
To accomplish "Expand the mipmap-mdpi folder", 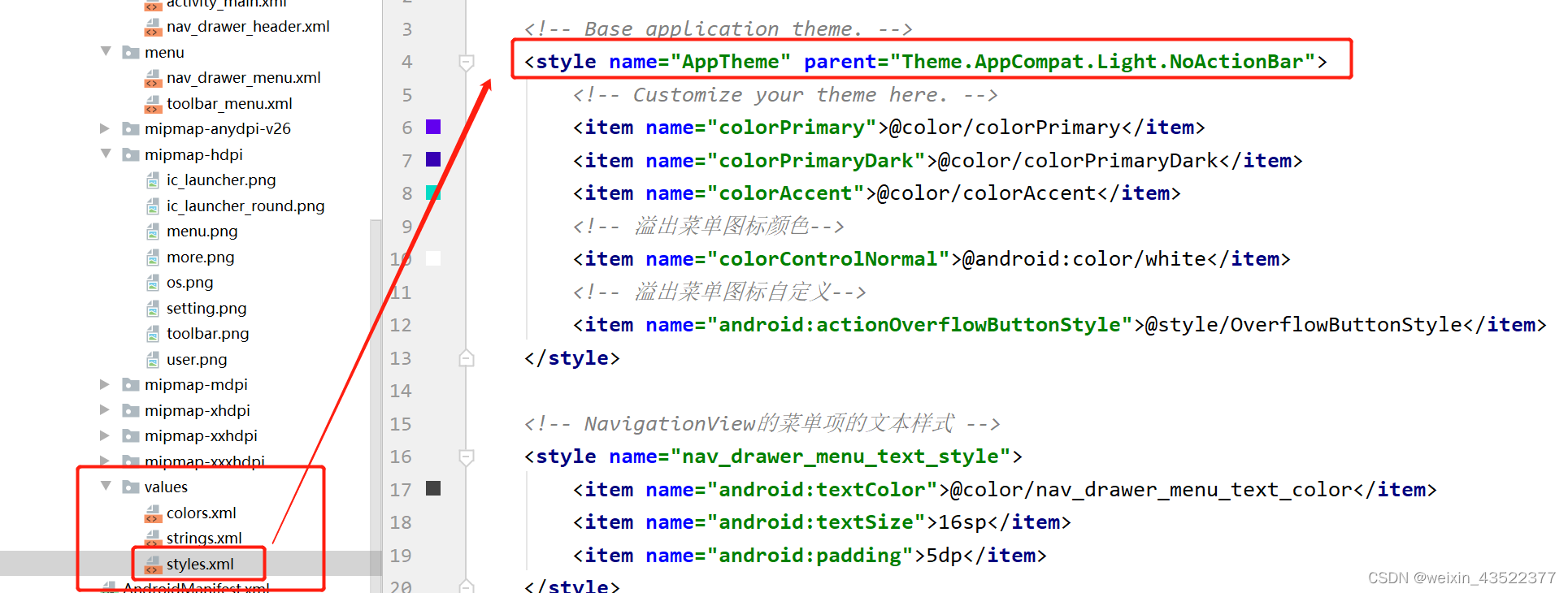I will click(x=105, y=384).
